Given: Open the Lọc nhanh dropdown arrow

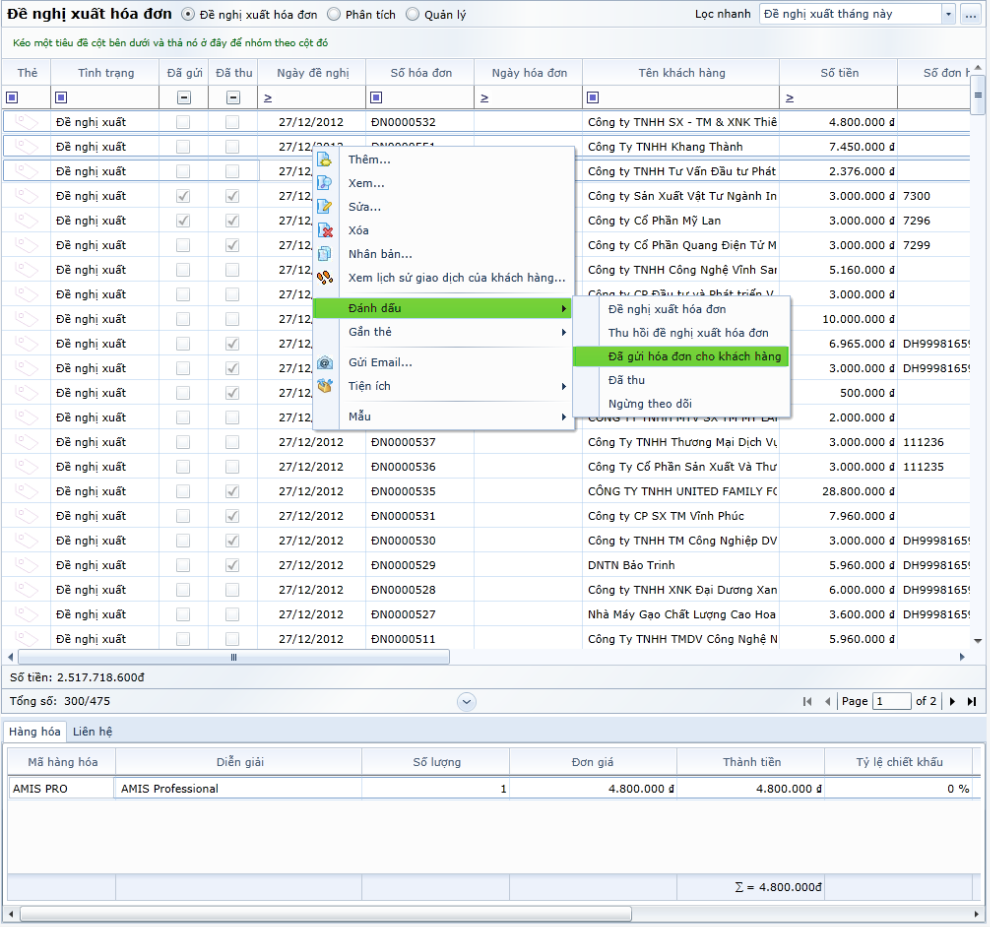Looking at the screenshot, I should 948,15.
